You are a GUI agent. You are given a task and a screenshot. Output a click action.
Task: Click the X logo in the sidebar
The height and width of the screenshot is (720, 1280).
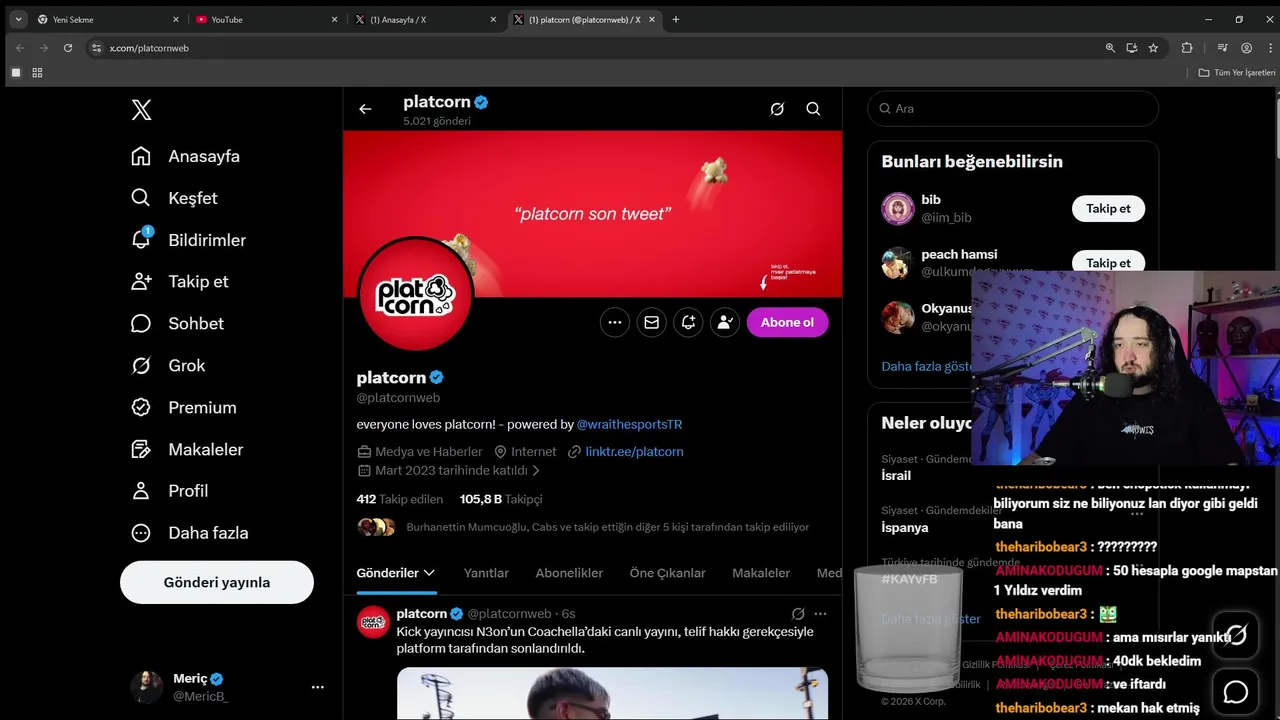coord(142,110)
